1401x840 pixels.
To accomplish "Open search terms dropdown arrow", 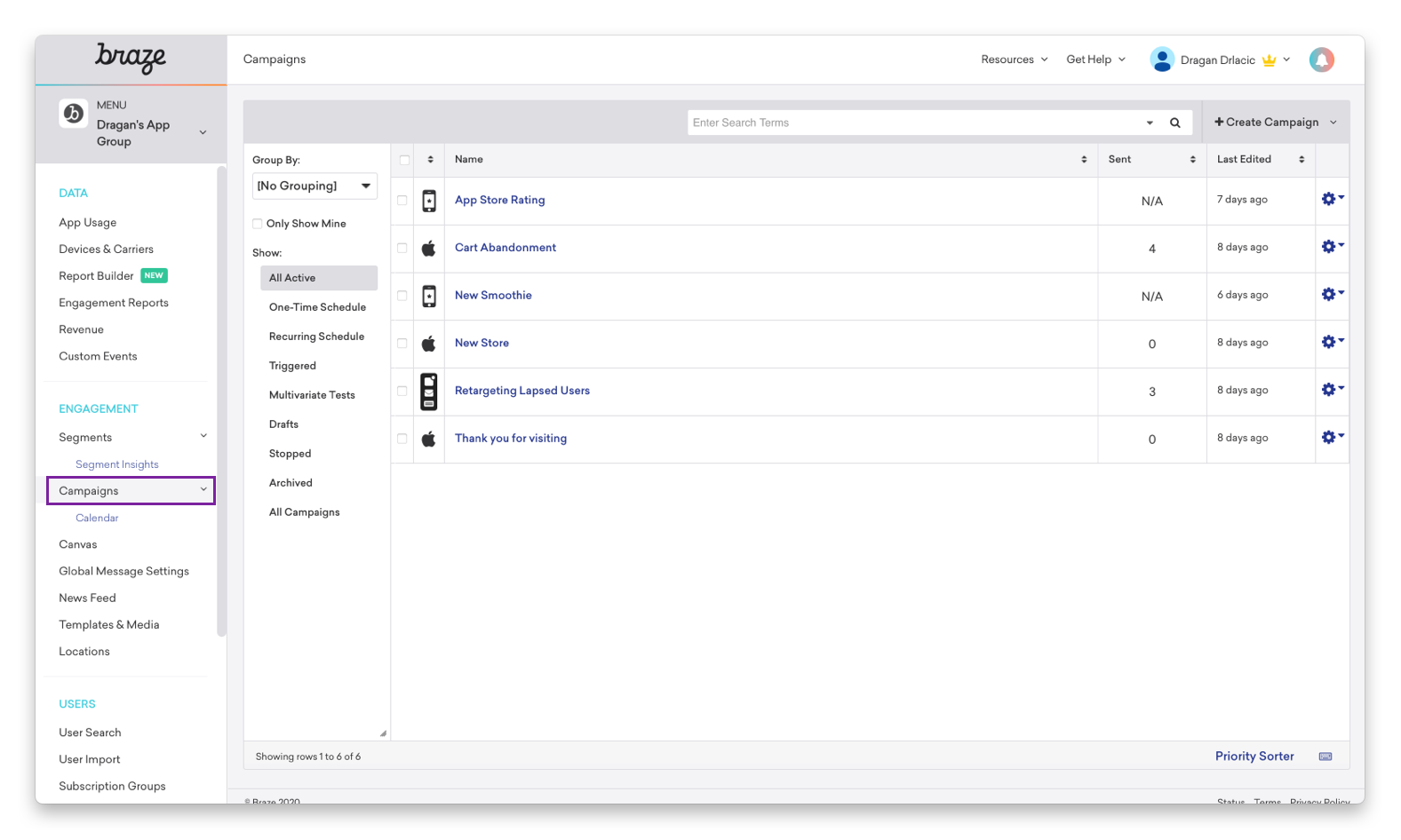I will click(1150, 123).
